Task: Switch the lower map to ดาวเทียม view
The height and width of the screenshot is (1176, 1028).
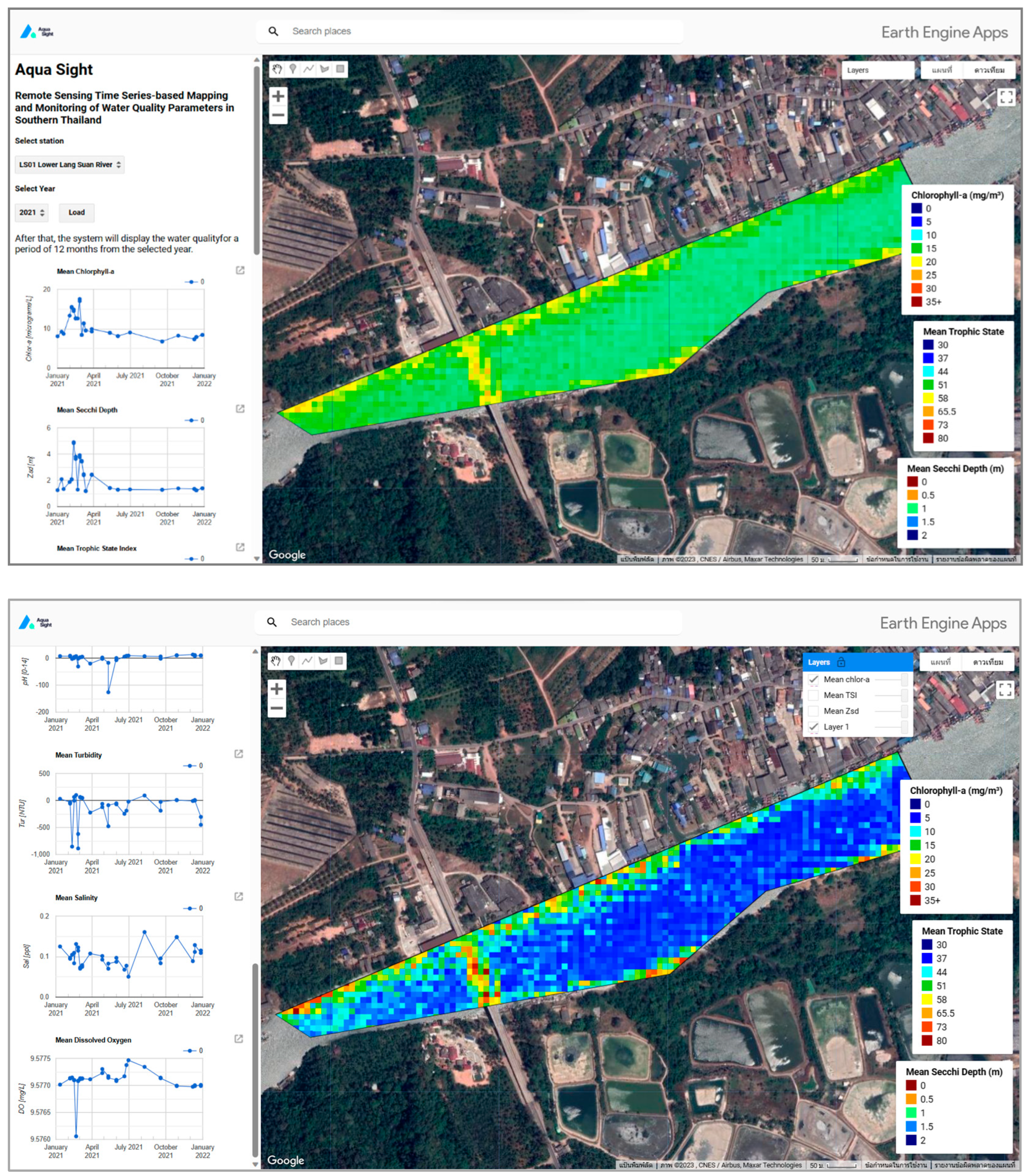Action: point(988,662)
